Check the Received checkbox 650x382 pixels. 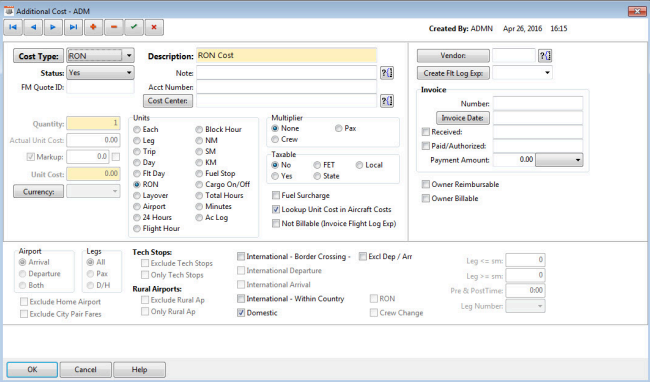425,132
